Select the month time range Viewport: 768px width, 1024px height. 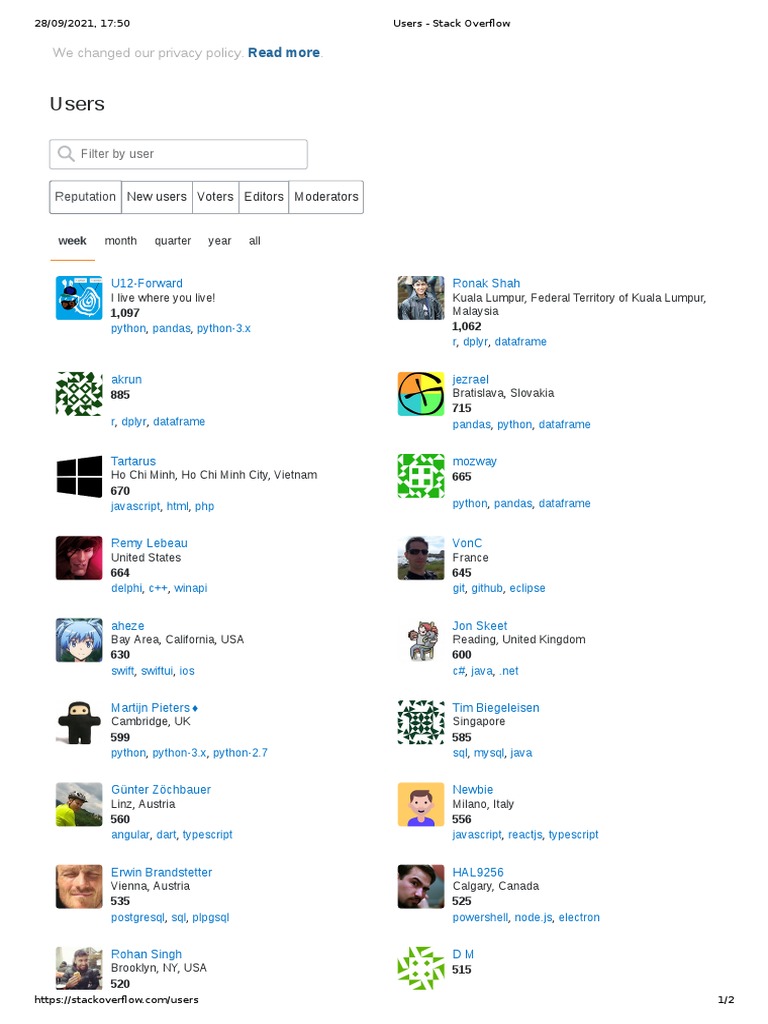[121, 241]
